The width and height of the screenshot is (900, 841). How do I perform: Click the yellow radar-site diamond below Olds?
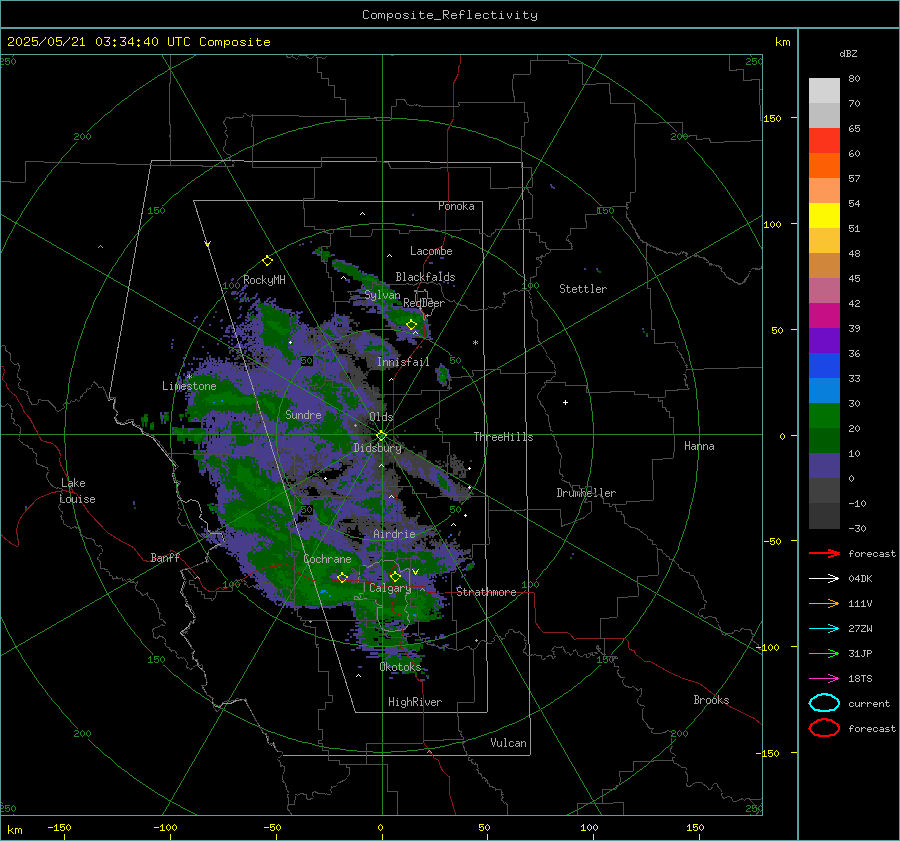(x=381, y=436)
